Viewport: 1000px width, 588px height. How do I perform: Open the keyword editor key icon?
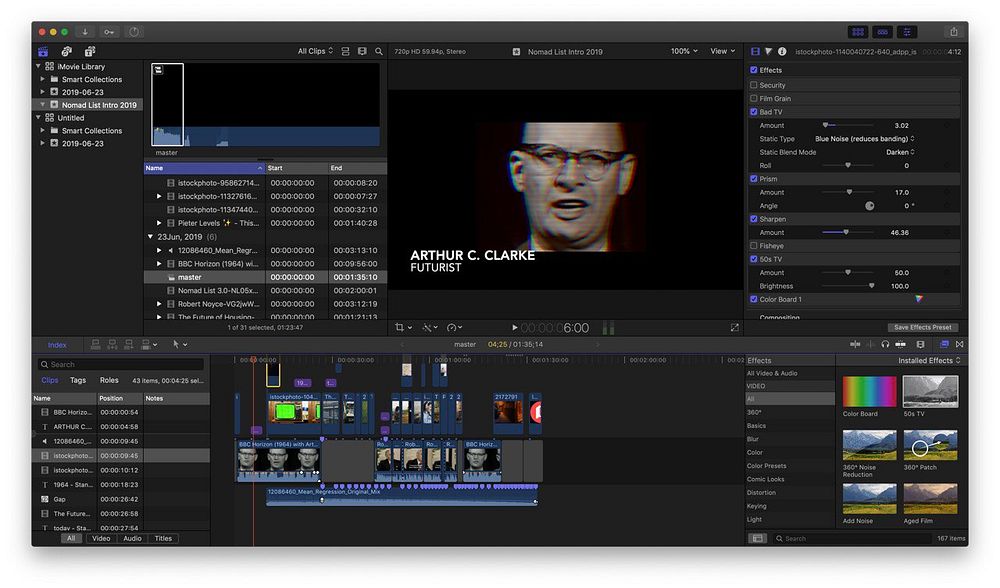(108, 32)
